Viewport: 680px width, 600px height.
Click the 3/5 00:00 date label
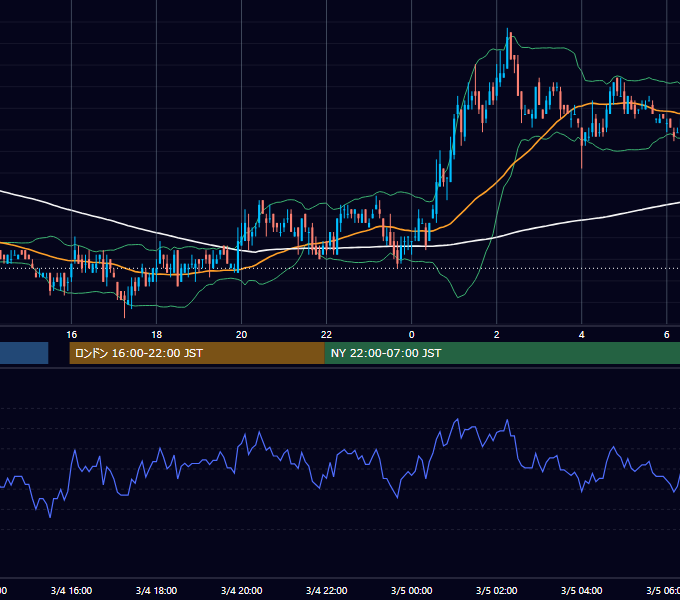click(412, 591)
